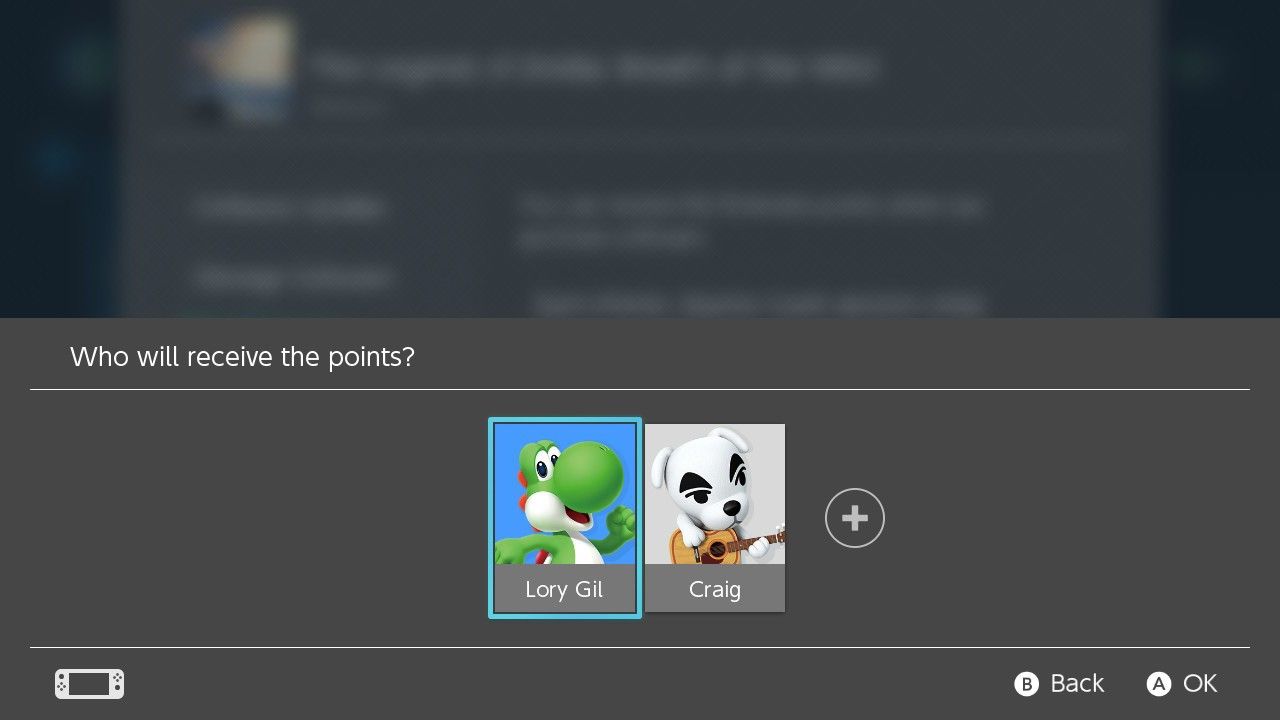Click the Lory Gil name label

(564, 589)
